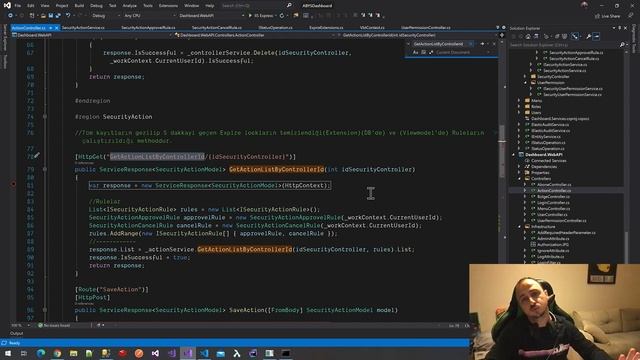The width and height of the screenshot is (640, 360).
Task: Open the Window menu
Action: (191, 6)
